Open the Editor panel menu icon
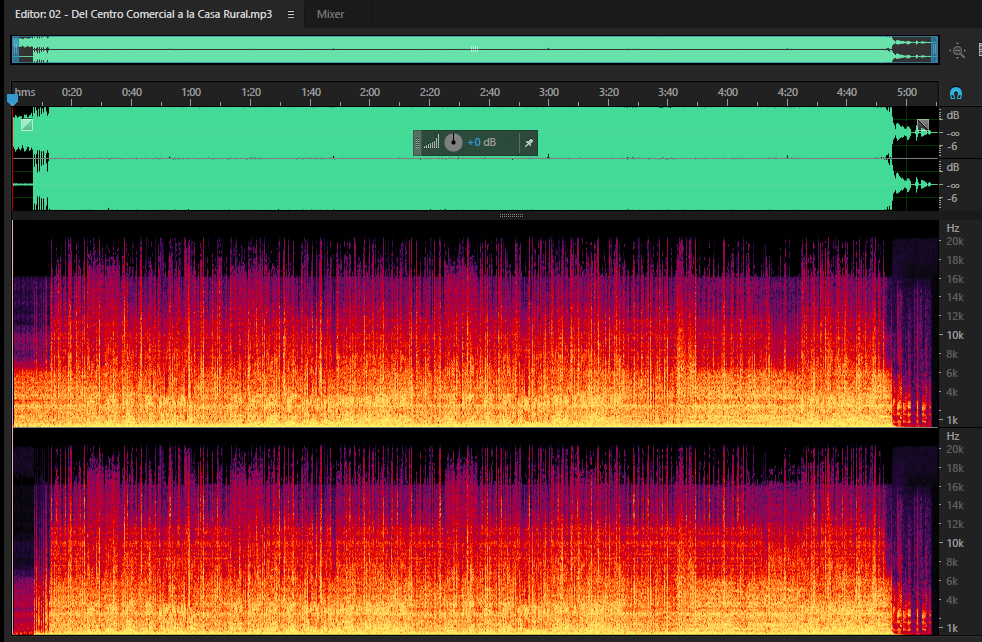Screen dimensions: 982x642 coord(291,14)
